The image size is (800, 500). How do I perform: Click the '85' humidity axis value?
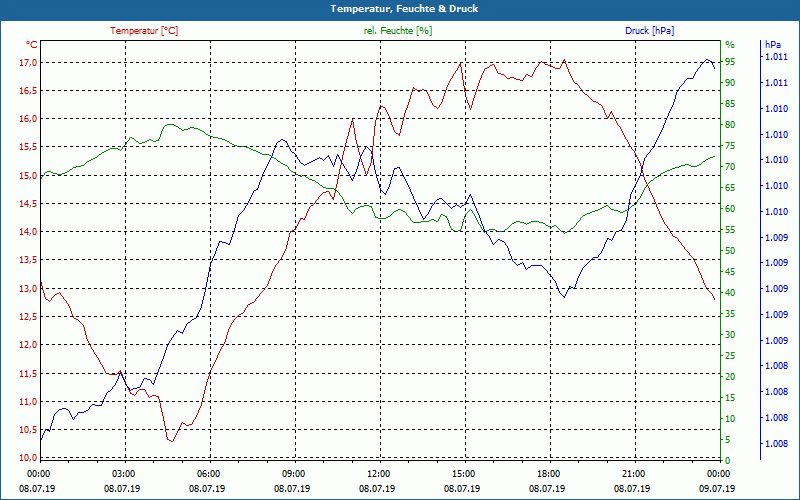point(730,104)
